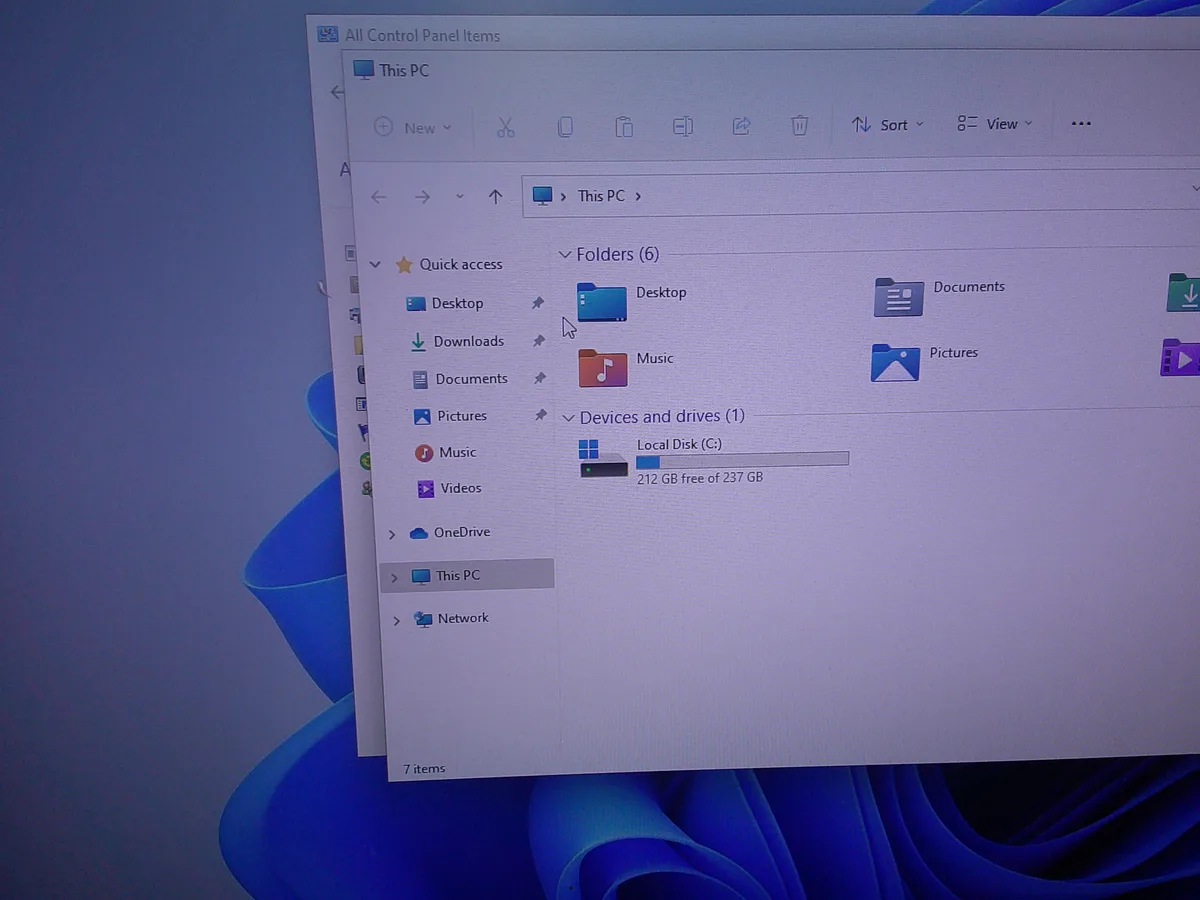This screenshot has width=1200, height=900.
Task: Click the Share icon in toolbar
Action: 742,125
